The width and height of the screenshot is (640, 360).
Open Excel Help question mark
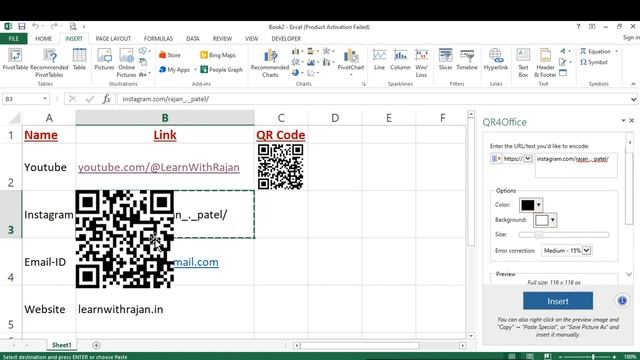[x=578, y=27]
